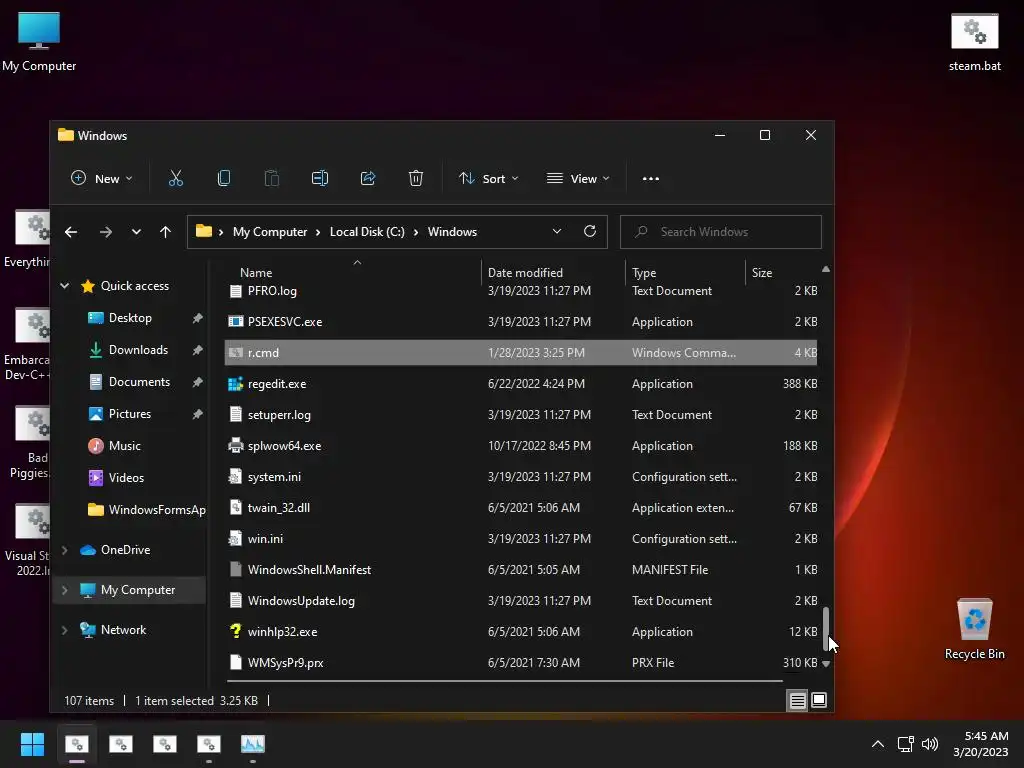Click My Computer in address breadcrumb
Viewport: 1024px width, 768px height.
point(270,232)
